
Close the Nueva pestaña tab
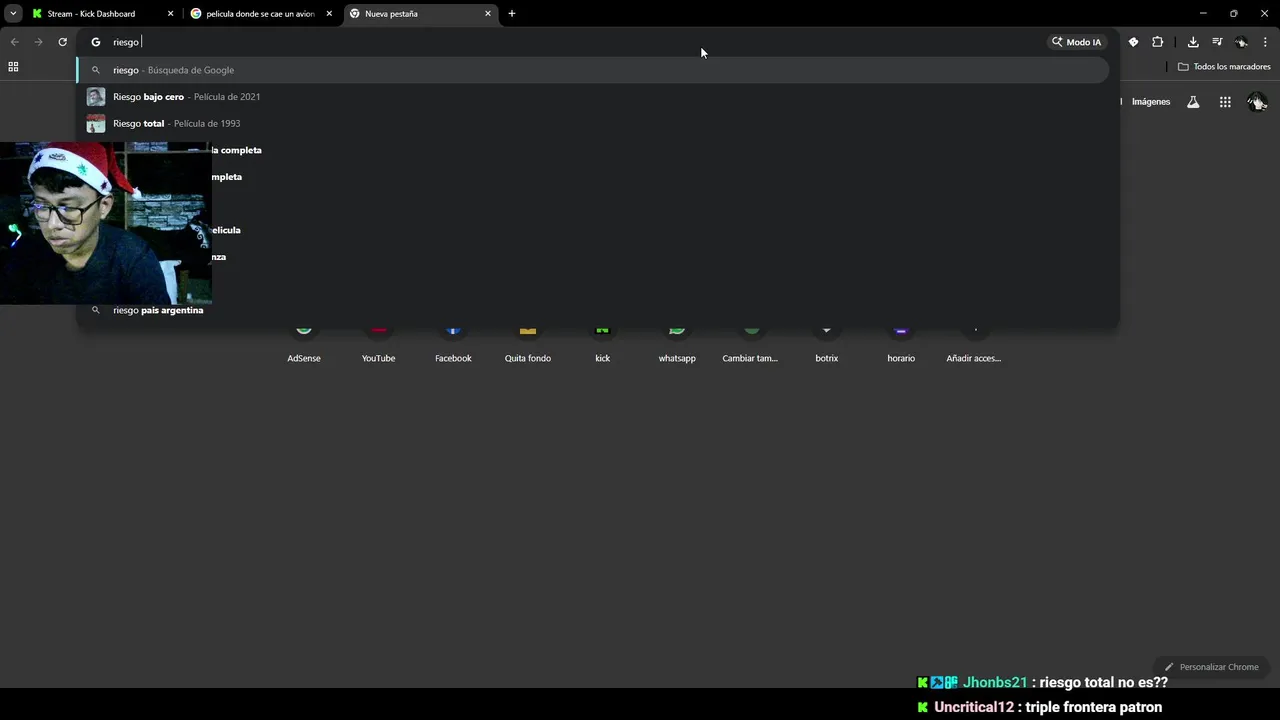[x=488, y=14]
